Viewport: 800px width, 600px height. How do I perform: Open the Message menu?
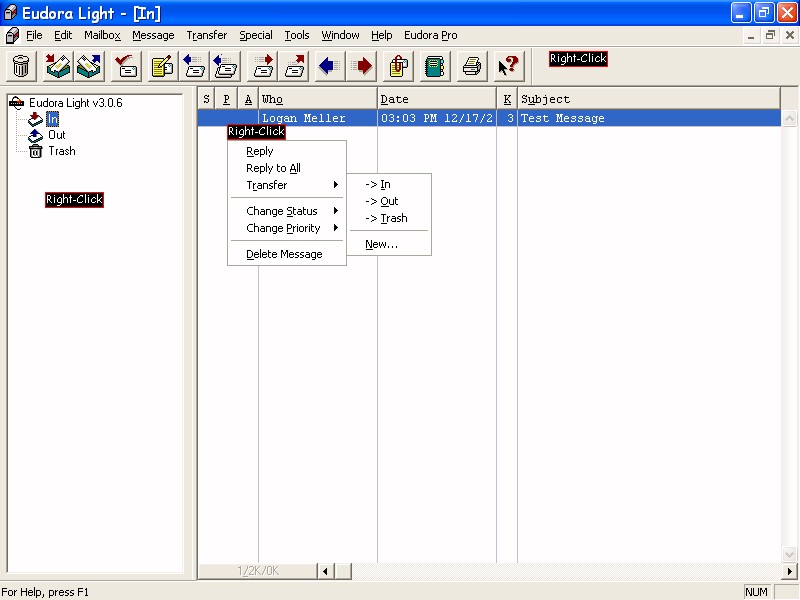point(153,35)
